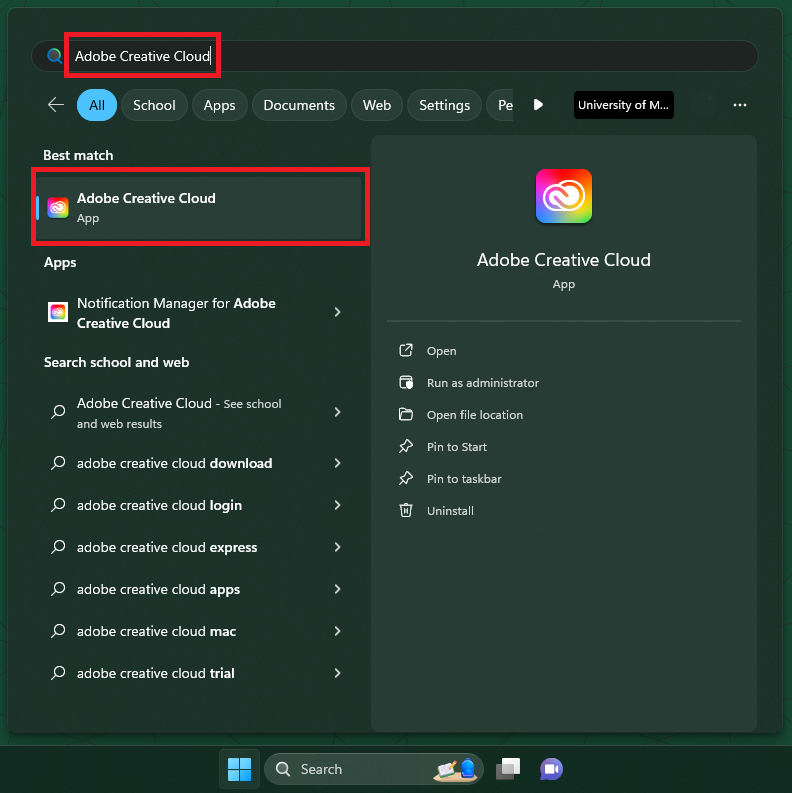Go back with the left arrow icon
The image size is (792, 793).
(56, 105)
